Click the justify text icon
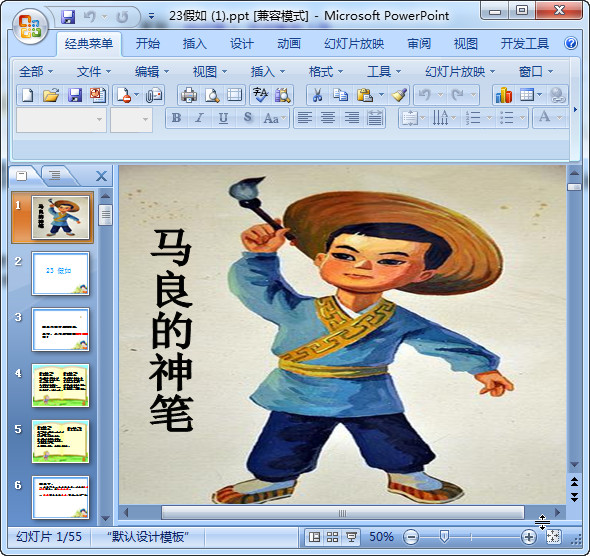This screenshot has height=556, width=590. point(375,118)
